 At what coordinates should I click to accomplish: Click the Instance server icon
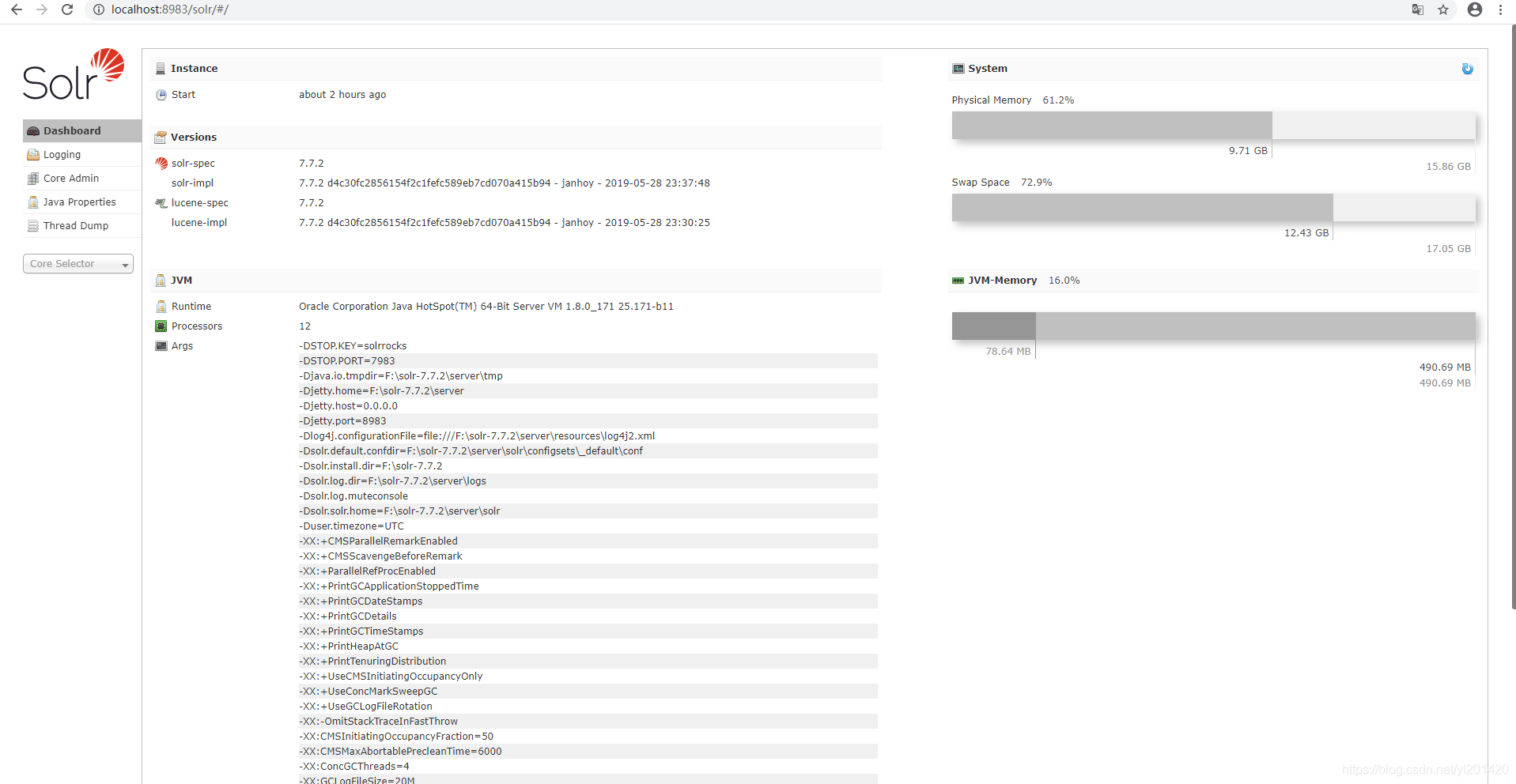(x=161, y=69)
